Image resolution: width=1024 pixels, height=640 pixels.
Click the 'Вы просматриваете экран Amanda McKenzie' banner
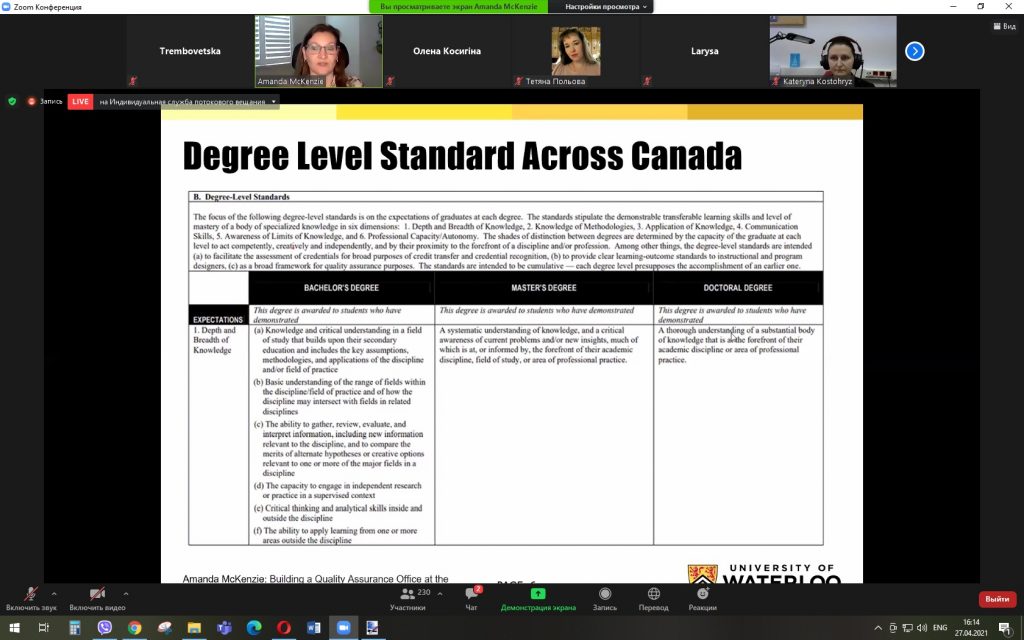tap(459, 7)
